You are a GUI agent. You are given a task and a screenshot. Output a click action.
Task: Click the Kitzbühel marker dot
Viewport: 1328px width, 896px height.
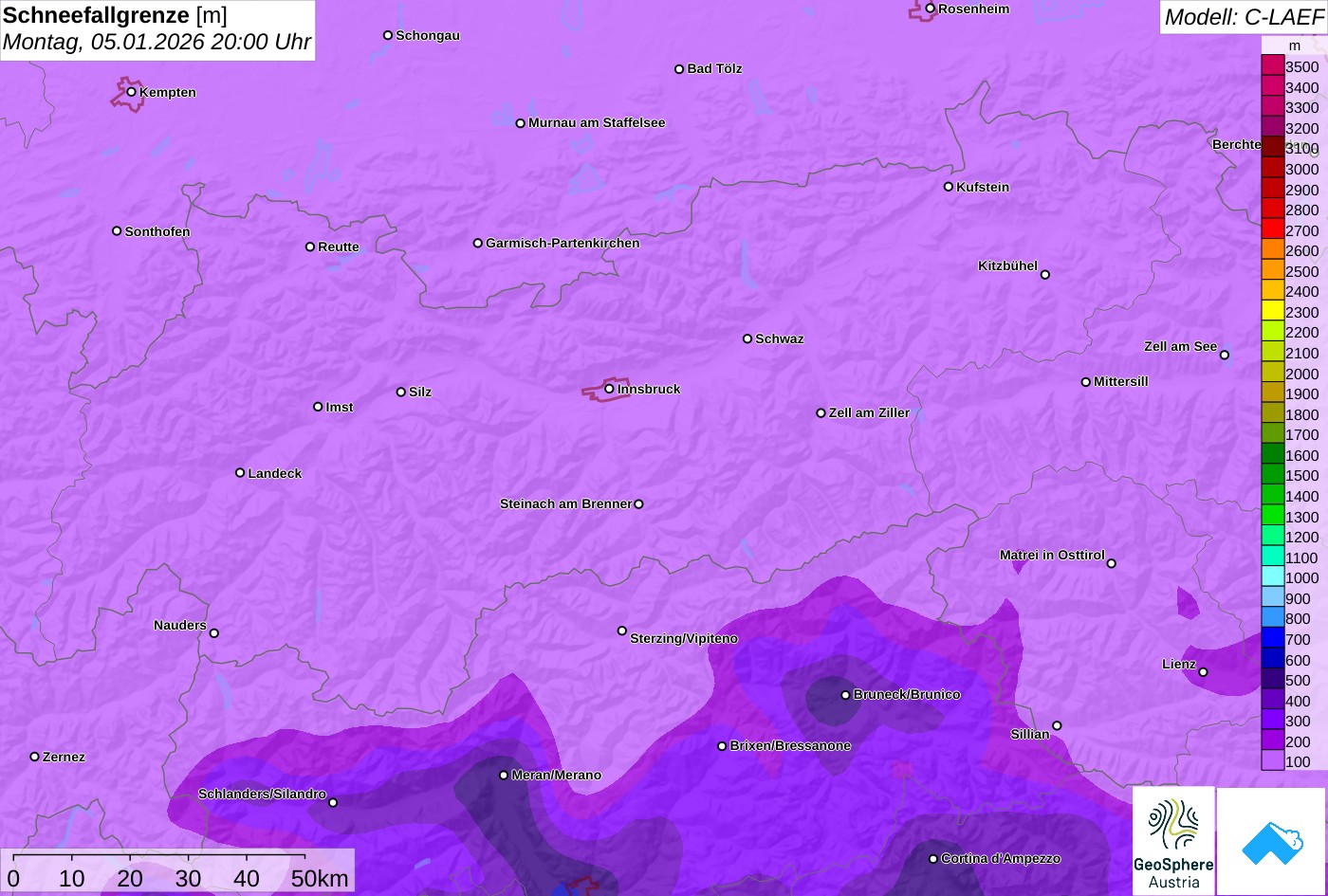point(1045,275)
